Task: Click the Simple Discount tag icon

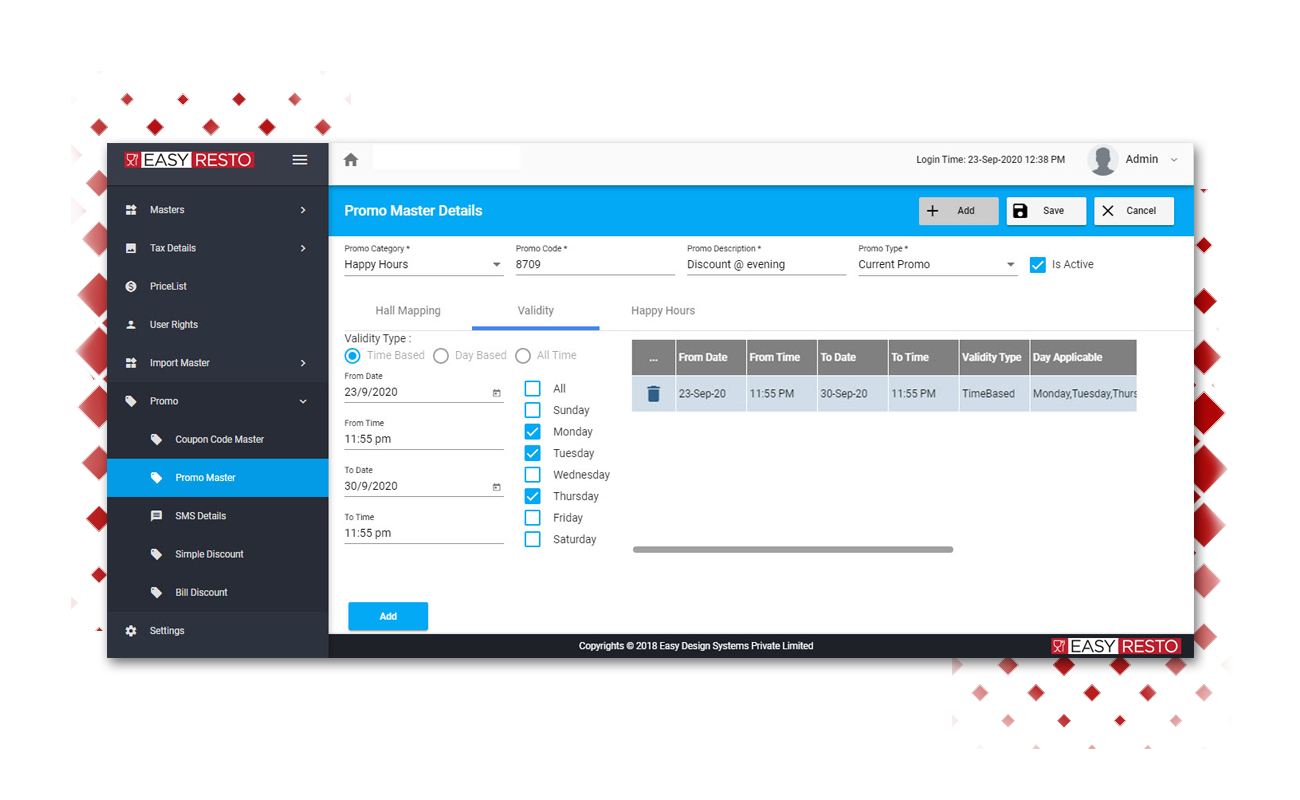Action: tap(156, 554)
